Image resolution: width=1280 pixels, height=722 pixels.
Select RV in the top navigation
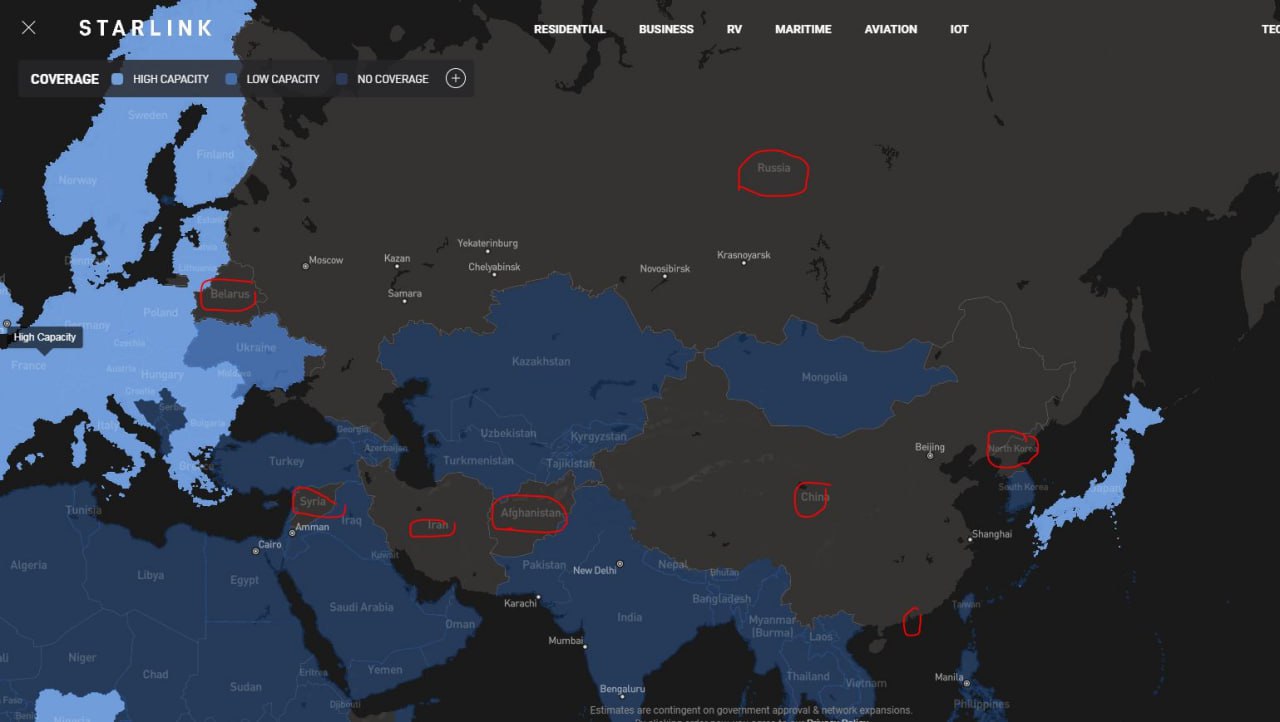pyautogui.click(x=734, y=29)
